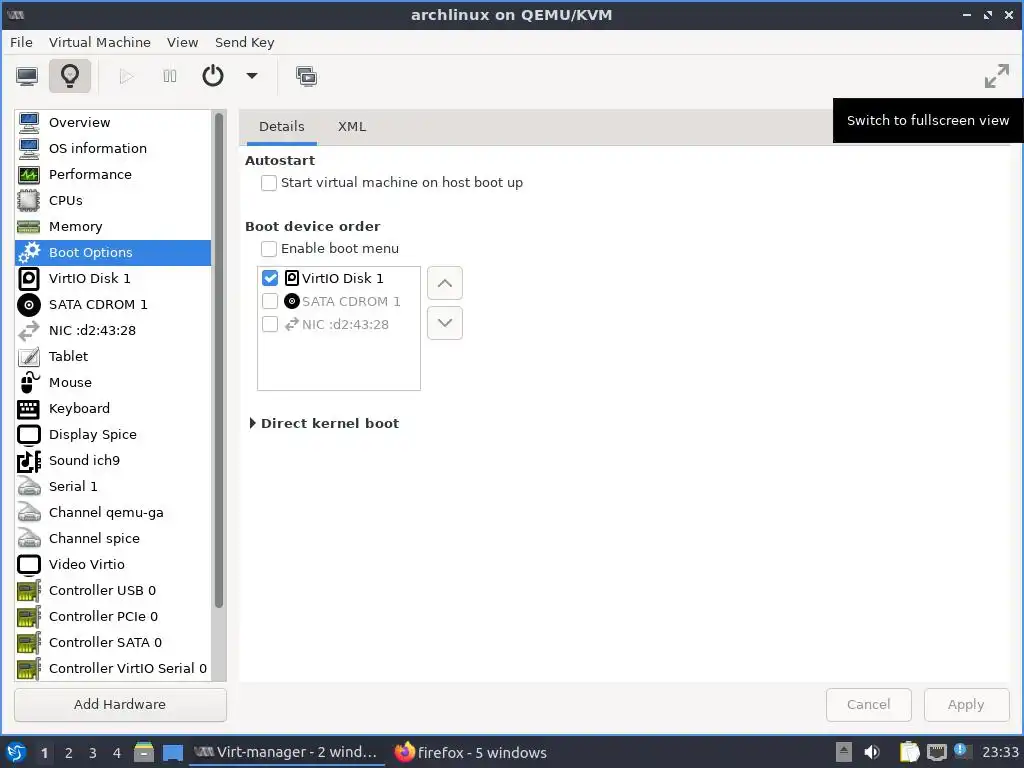Click the Add Hardware button
This screenshot has width=1024, height=768.
120,705
